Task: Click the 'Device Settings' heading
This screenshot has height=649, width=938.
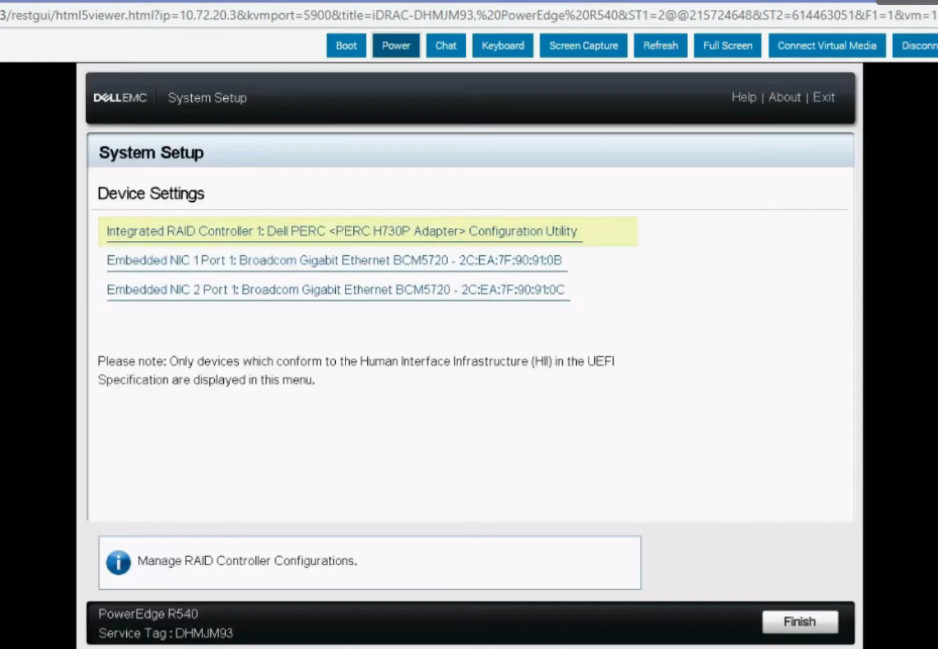Action: (151, 193)
